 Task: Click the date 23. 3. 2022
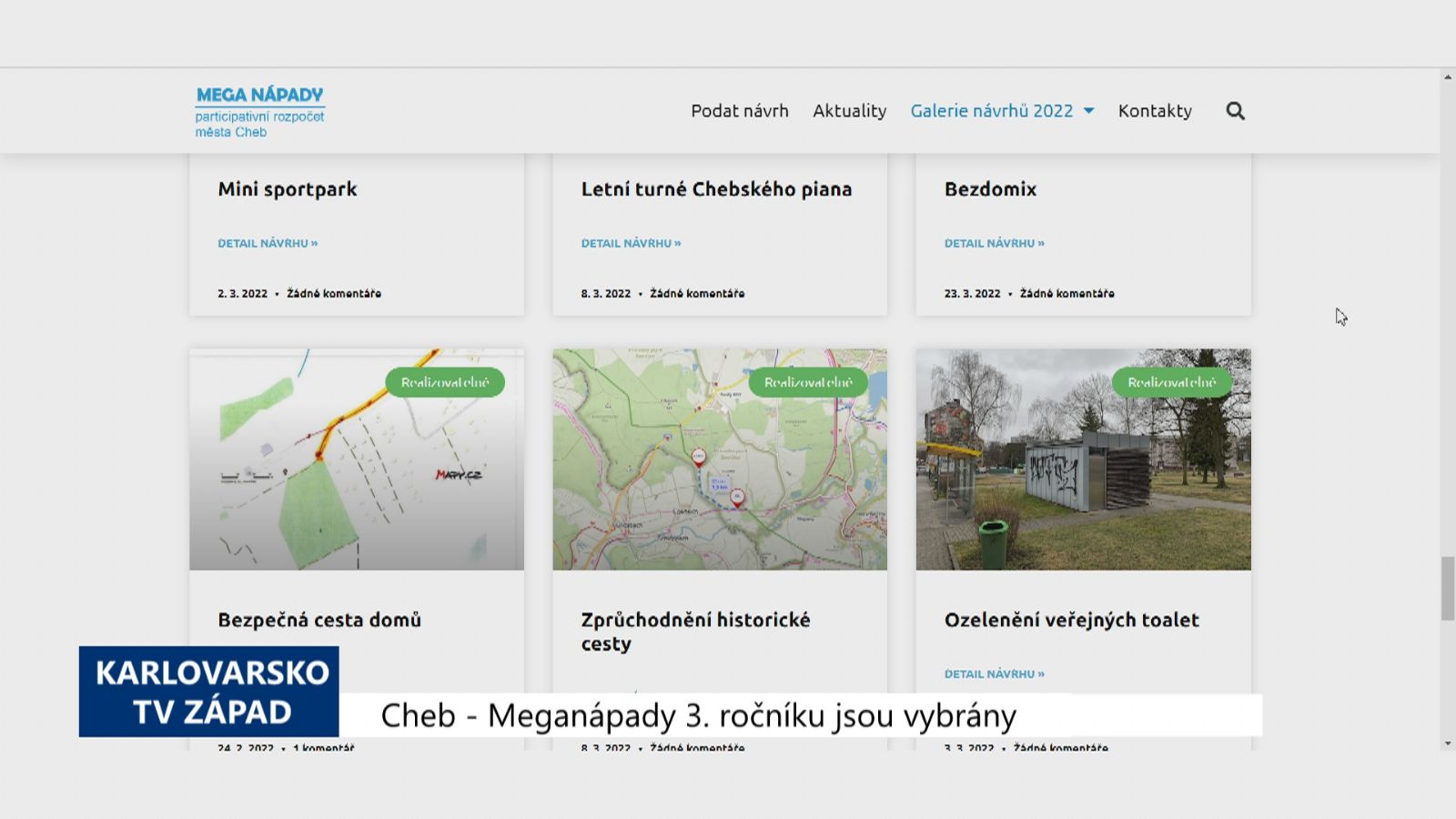click(x=972, y=294)
